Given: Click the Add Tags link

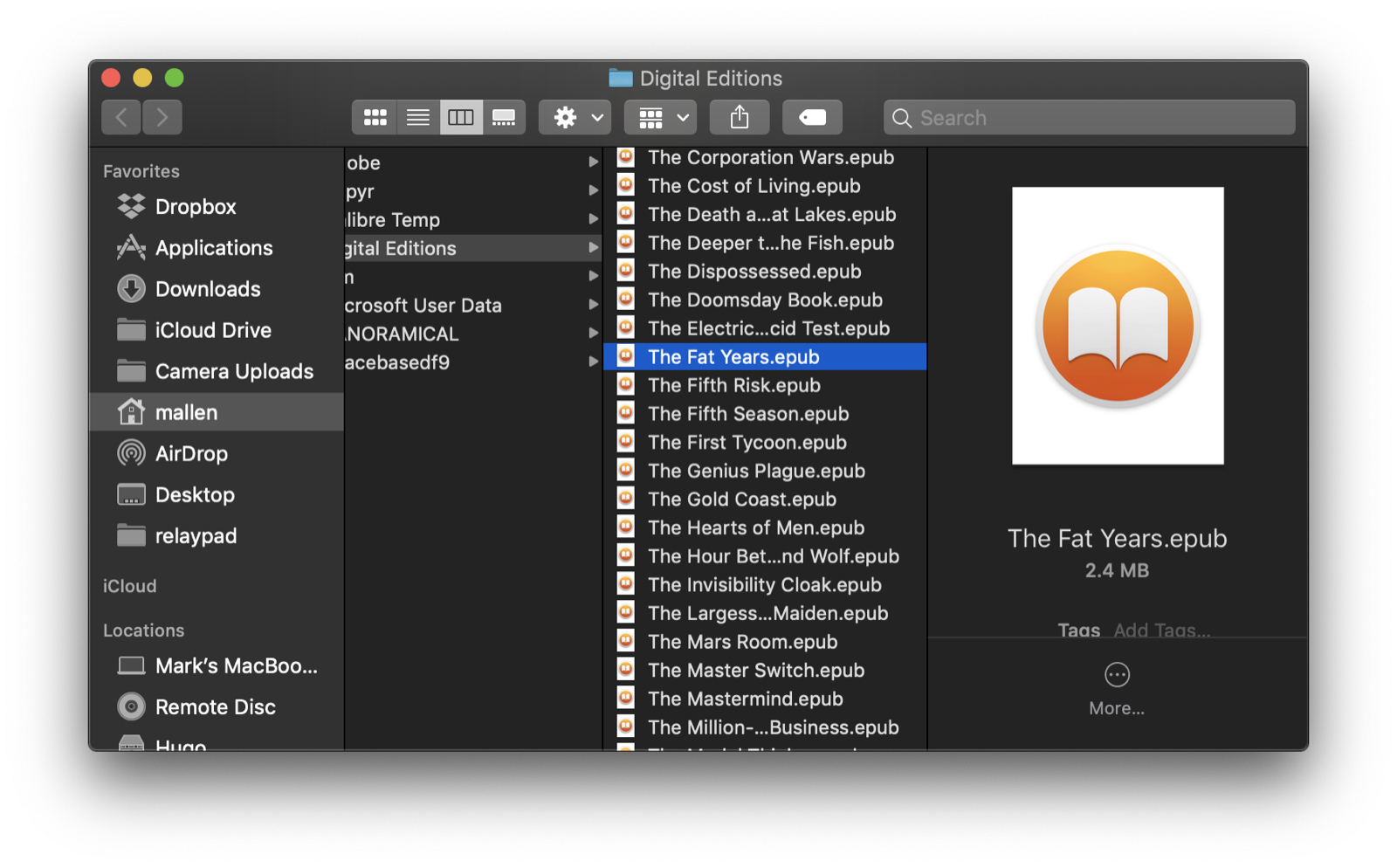Looking at the screenshot, I should click(x=1162, y=630).
